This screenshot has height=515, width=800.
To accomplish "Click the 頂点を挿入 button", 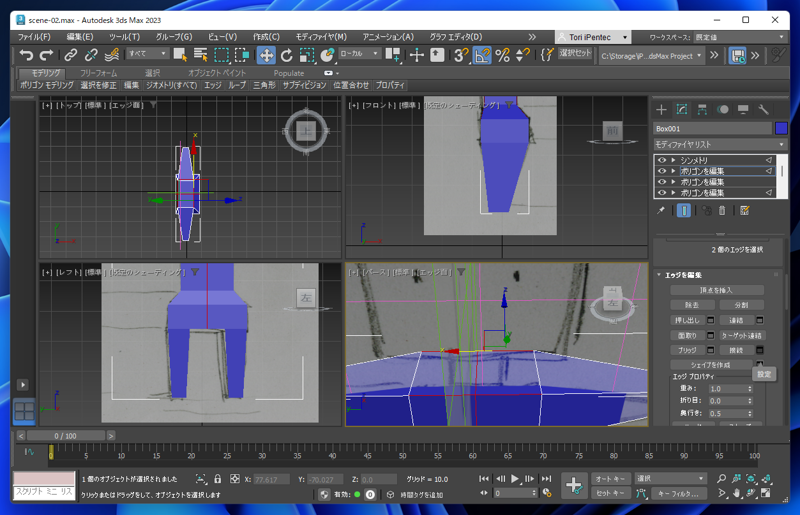I will [716, 290].
